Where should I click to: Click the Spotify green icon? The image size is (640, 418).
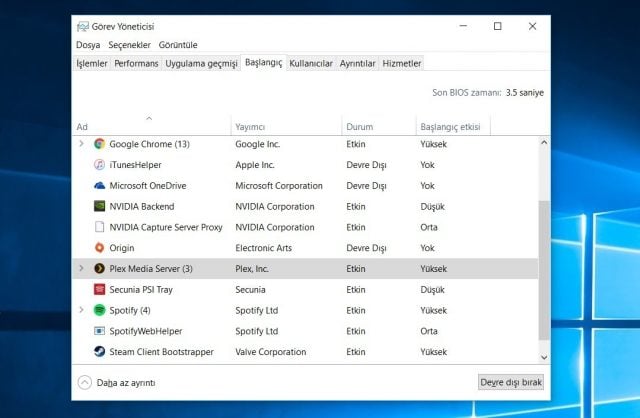point(99,310)
